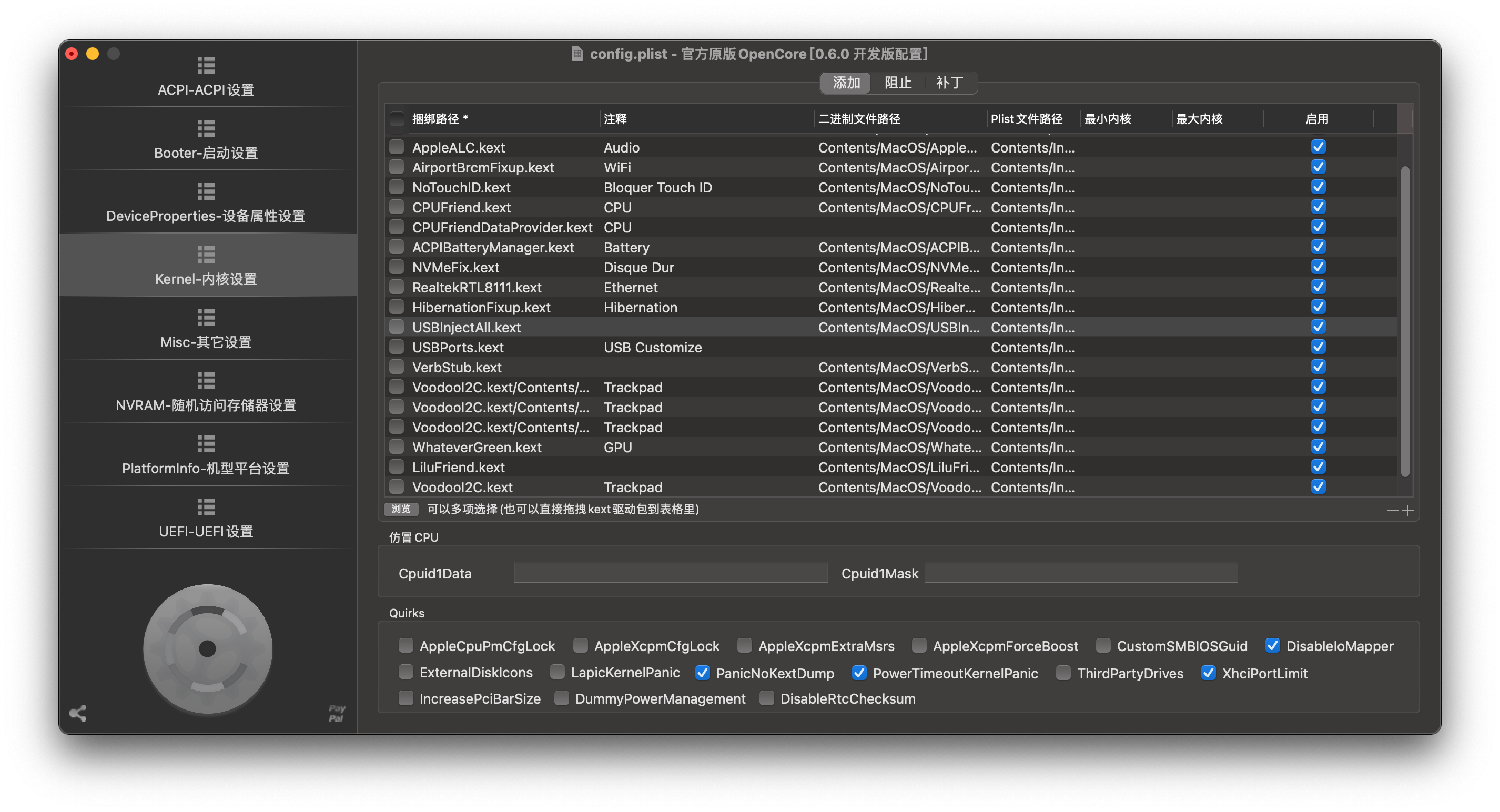Click minus icon to remove kext row
Image resolution: width=1500 pixels, height=812 pixels.
1392,511
